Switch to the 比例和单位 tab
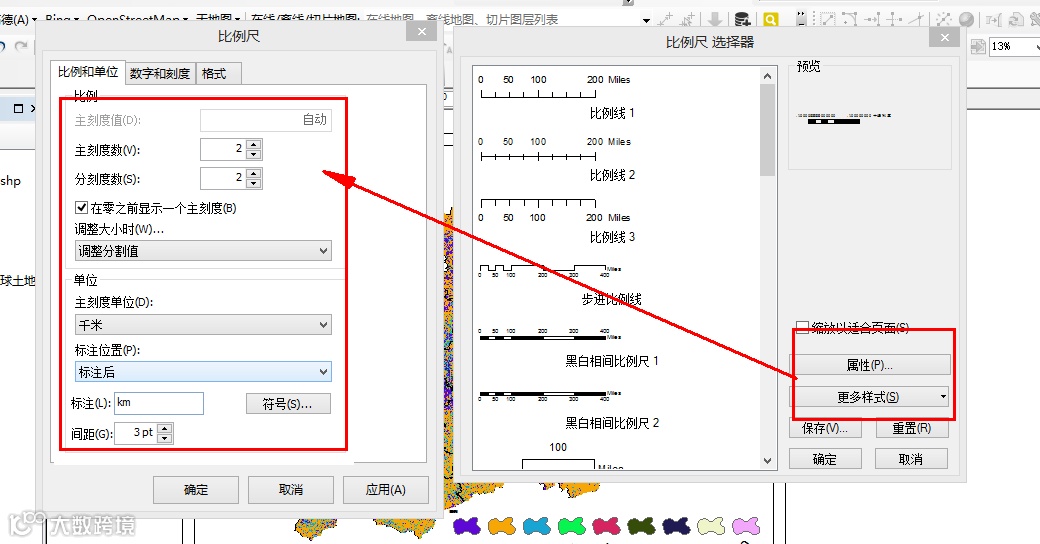Screen dimensions: 1040x544 [x=88, y=72]
